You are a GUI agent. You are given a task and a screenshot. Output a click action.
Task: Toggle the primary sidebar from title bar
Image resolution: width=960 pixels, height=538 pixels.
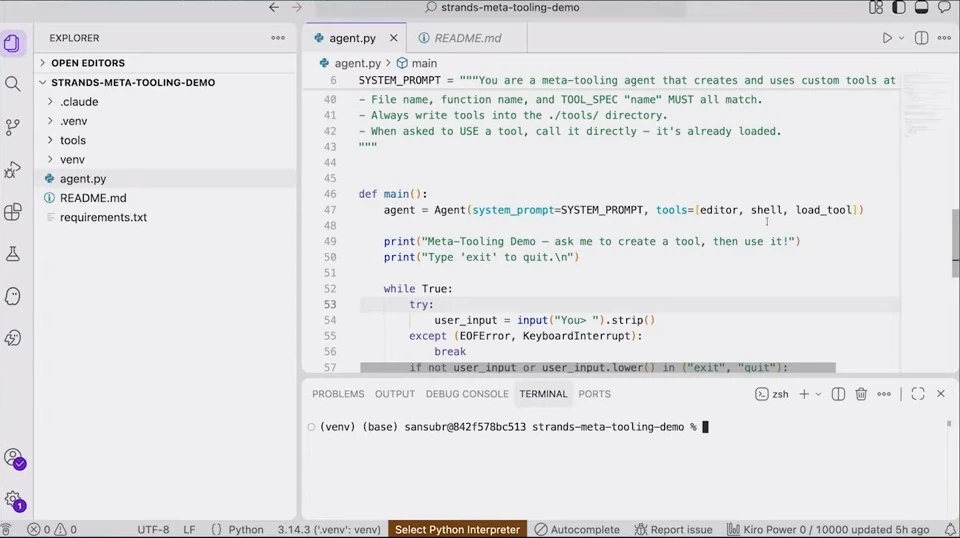coord(899,7)
